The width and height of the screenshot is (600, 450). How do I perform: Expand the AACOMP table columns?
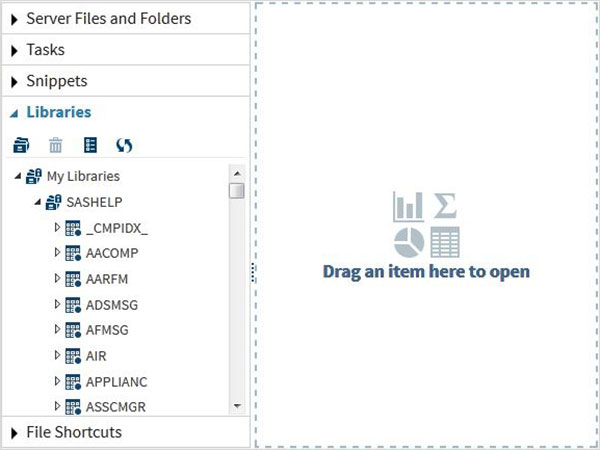point(57,253)
